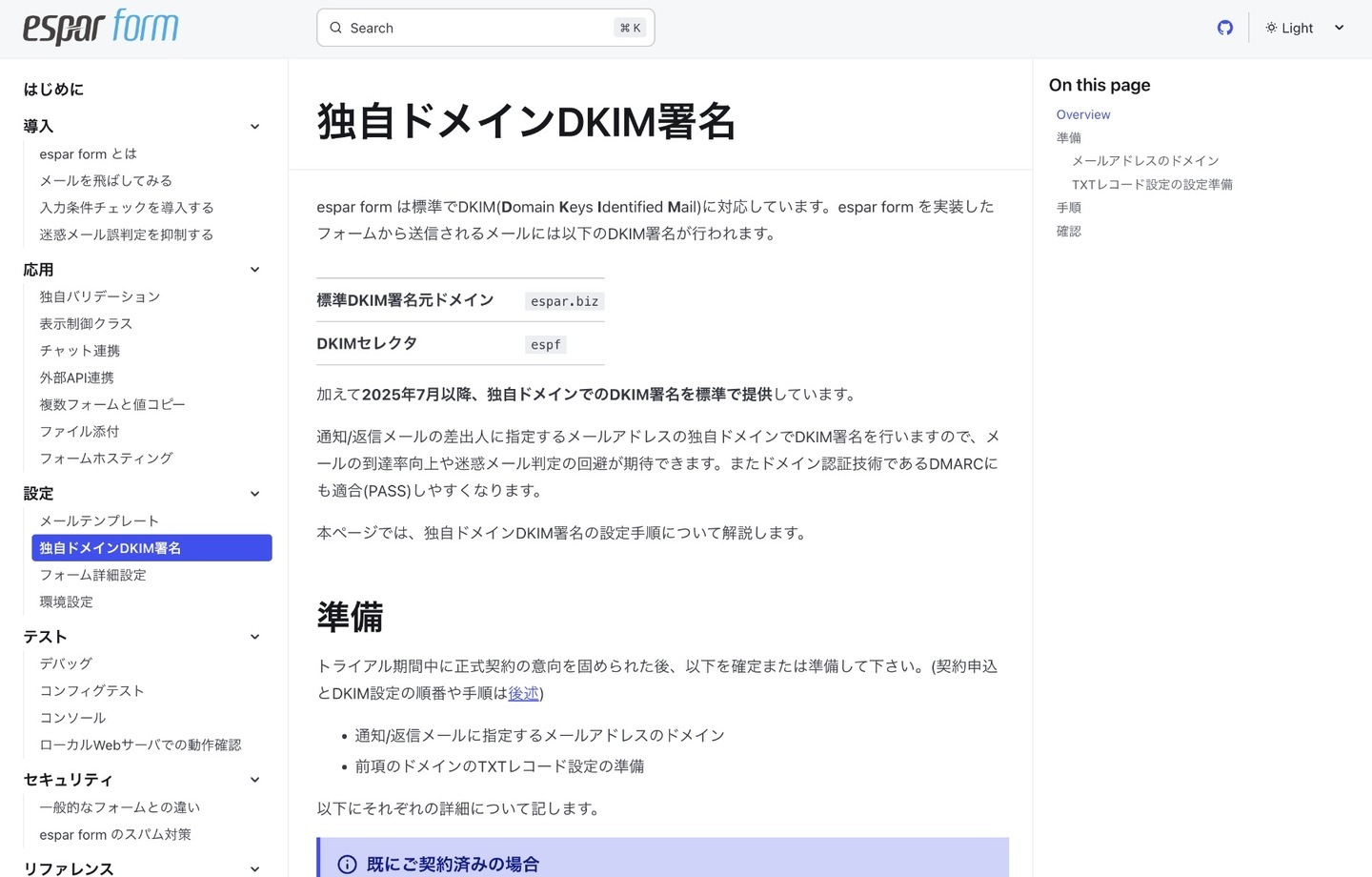This screenshot has height=877, width=1372.
Task: Open ローカルWebサーバでの動作確認 page
Action: (x=140, y=744)
